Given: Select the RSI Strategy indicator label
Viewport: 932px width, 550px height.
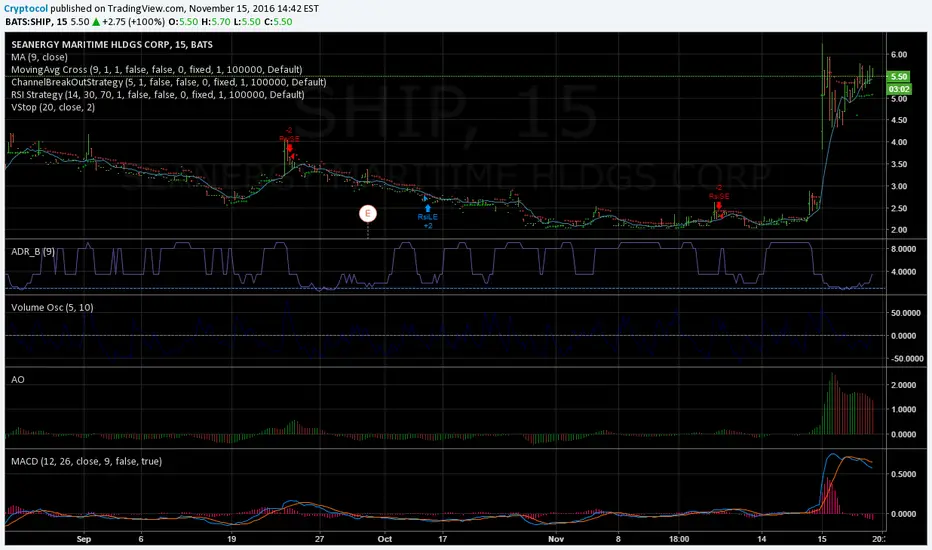Looking at the screenshot, I should (x=158, y=95).
